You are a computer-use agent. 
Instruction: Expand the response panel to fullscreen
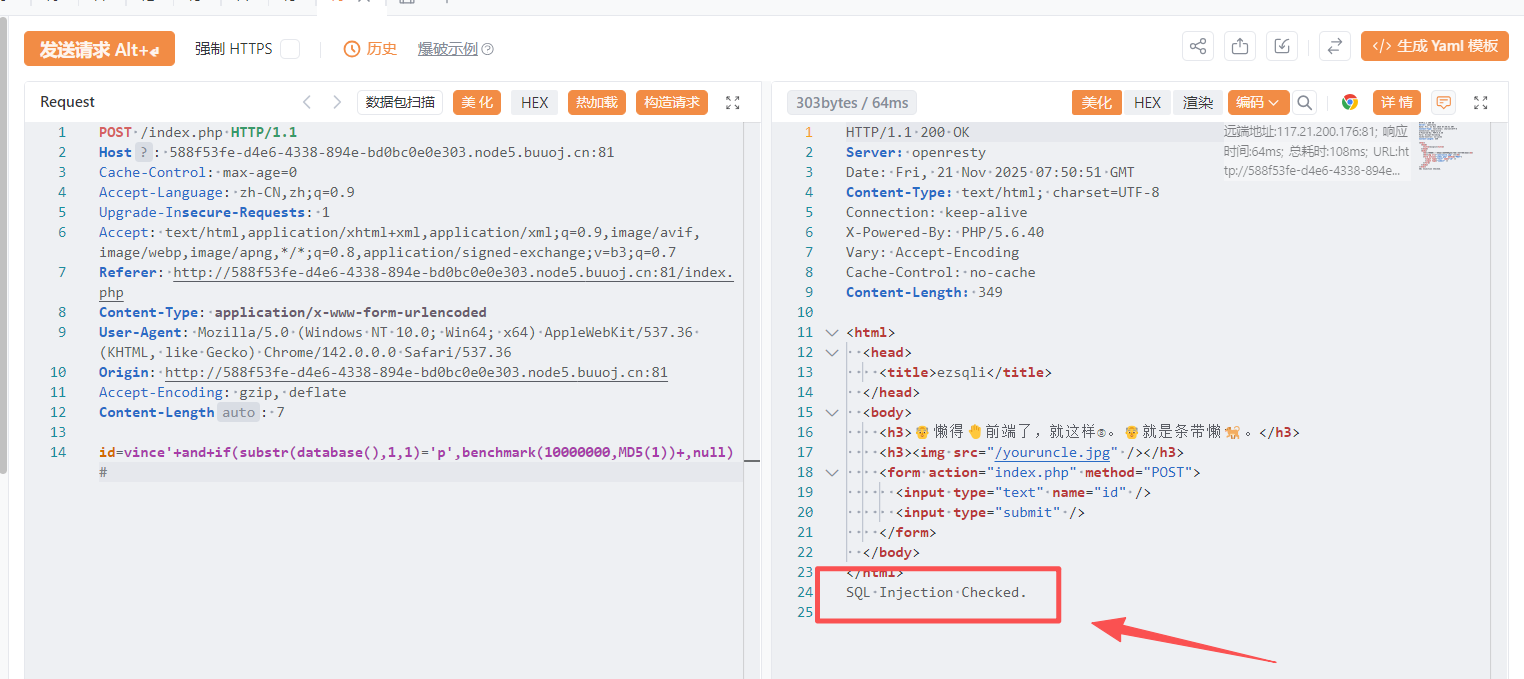coord(1481,102)
